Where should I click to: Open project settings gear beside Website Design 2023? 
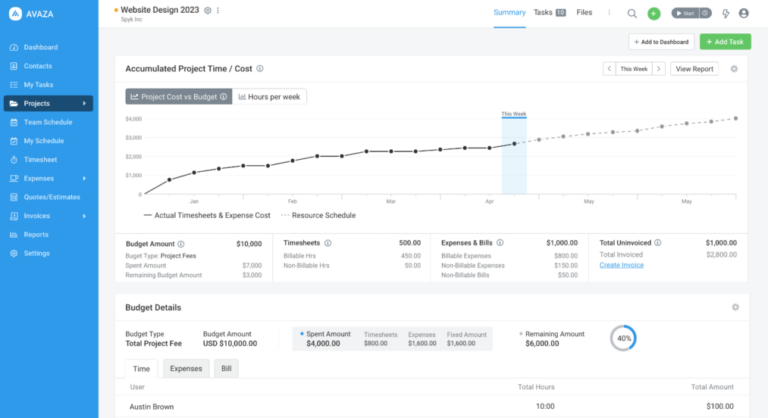(207, 10)
